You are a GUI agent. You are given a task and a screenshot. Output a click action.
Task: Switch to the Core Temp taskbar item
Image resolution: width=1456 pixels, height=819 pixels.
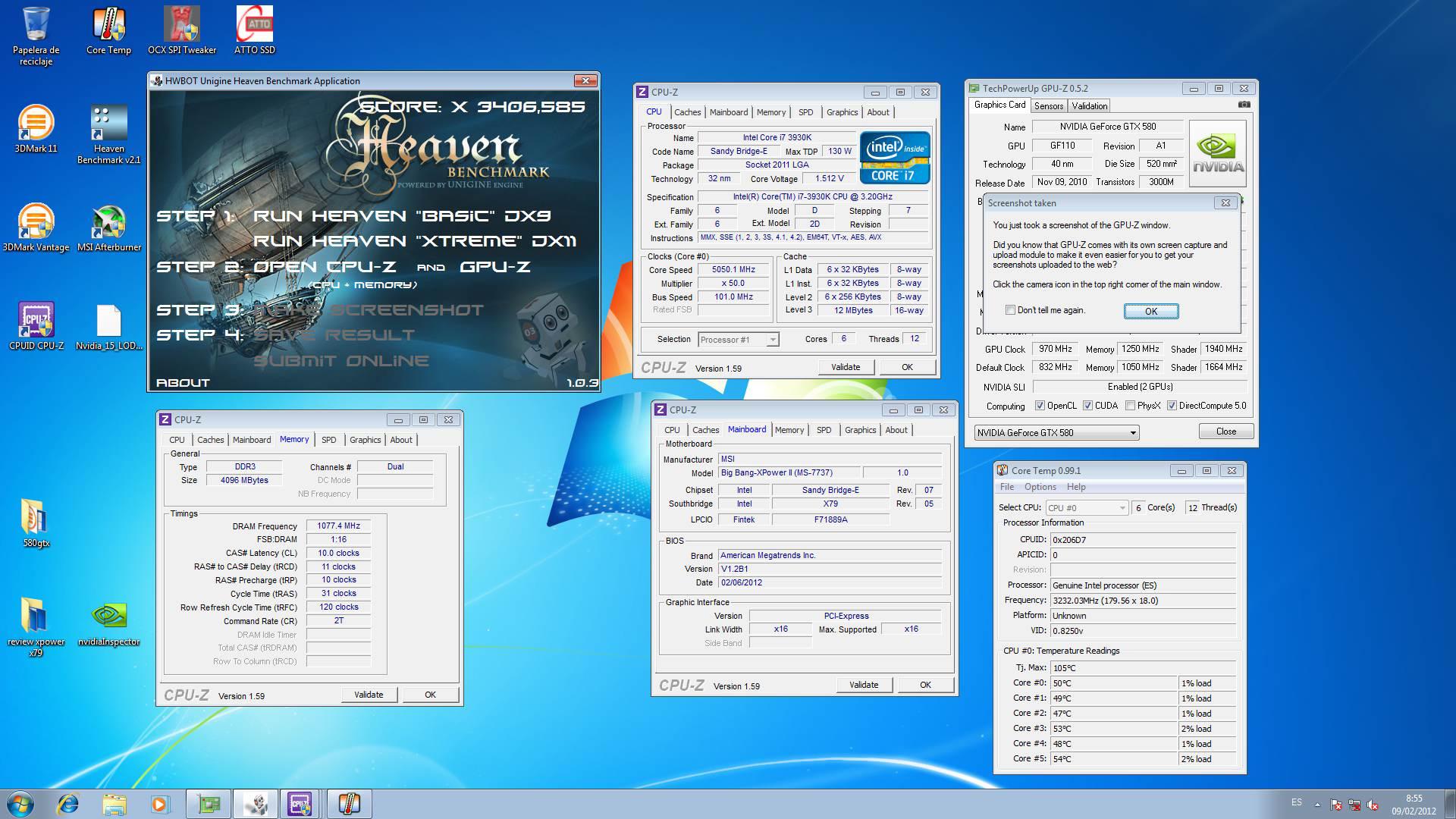pos(348,803)
